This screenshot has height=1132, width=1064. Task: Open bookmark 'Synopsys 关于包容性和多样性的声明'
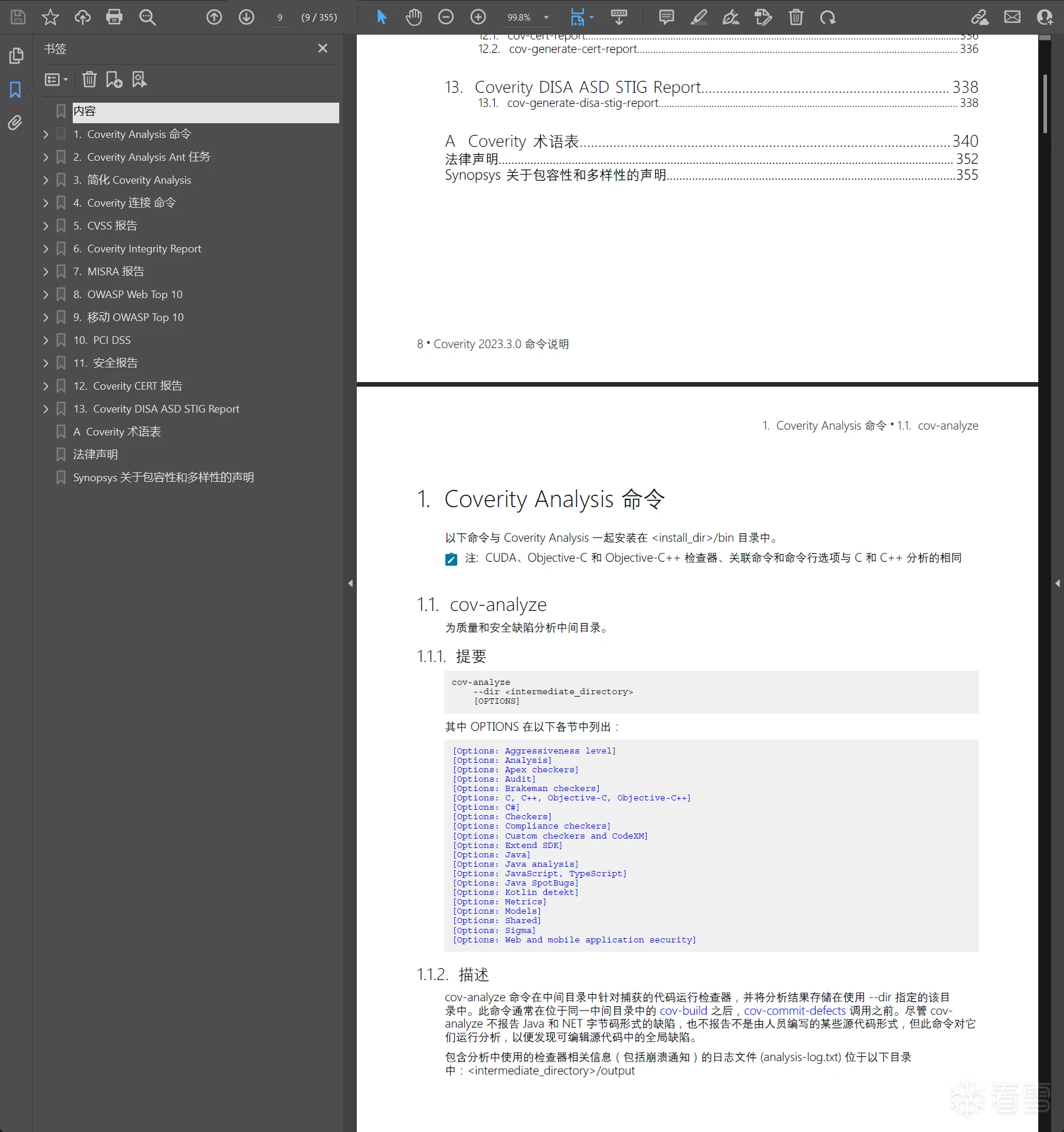click(164, 478)
